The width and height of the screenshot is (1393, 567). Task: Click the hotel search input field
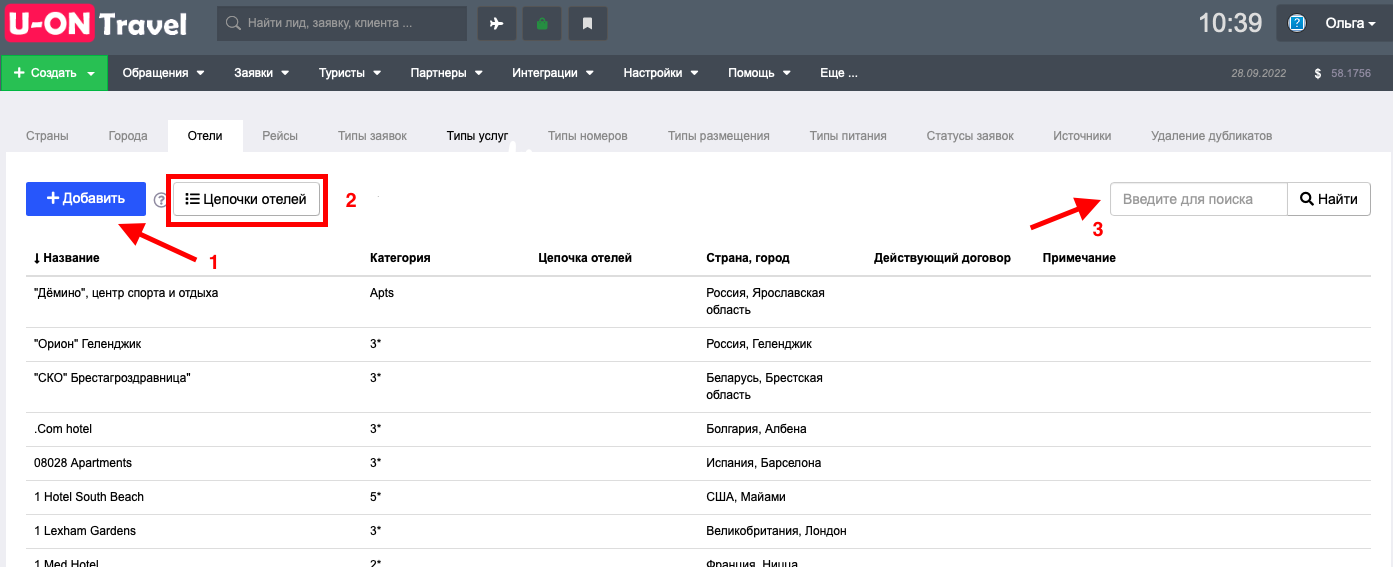point(1198,199)
